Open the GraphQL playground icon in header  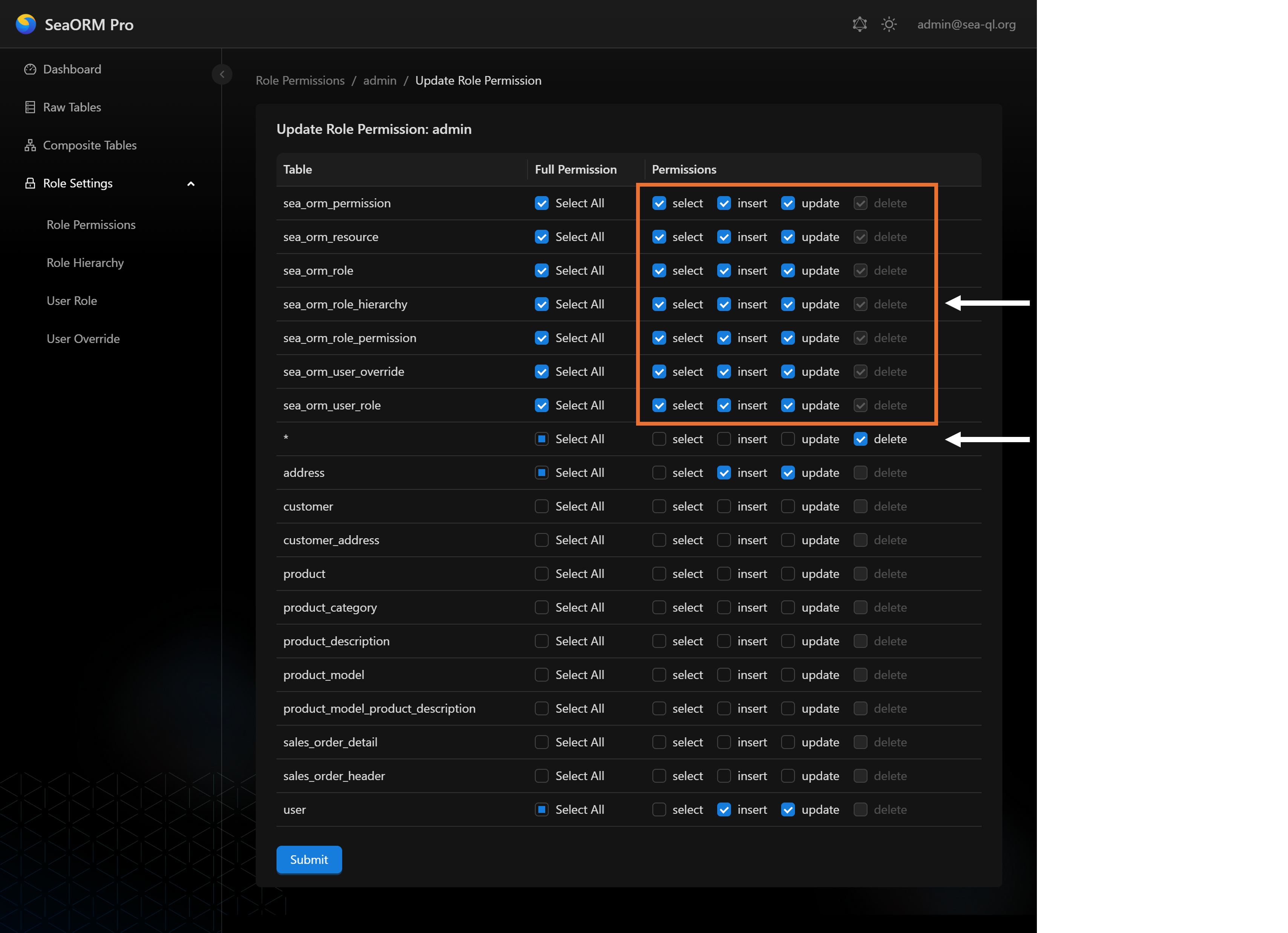pos(859,25)
